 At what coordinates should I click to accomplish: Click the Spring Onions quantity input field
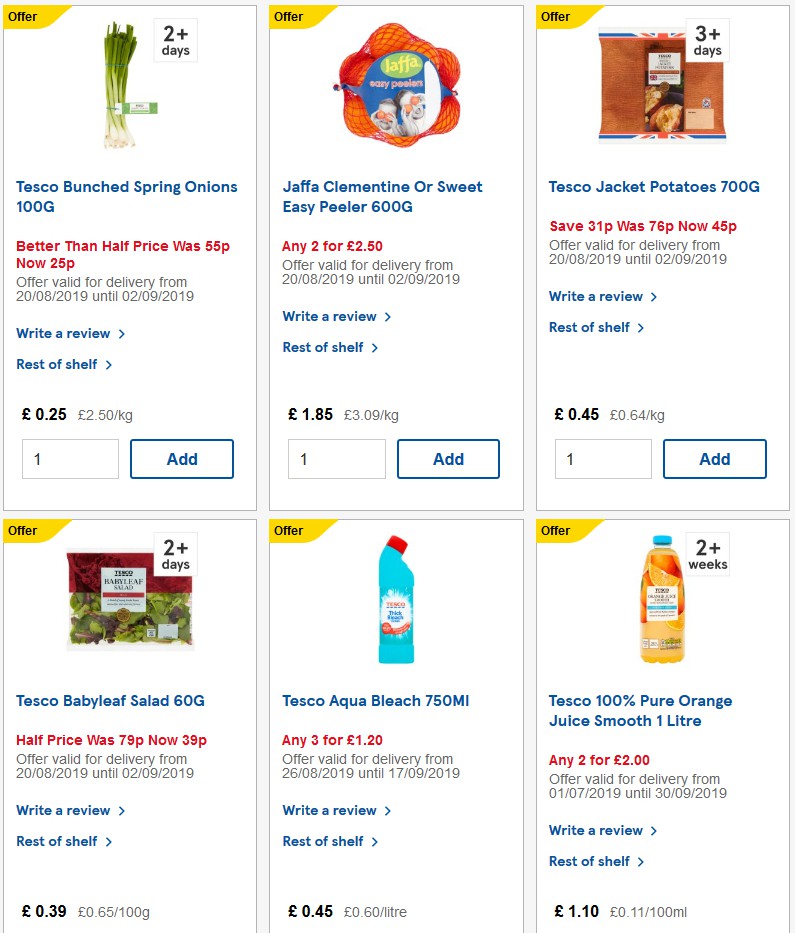[x=70, y=459]
